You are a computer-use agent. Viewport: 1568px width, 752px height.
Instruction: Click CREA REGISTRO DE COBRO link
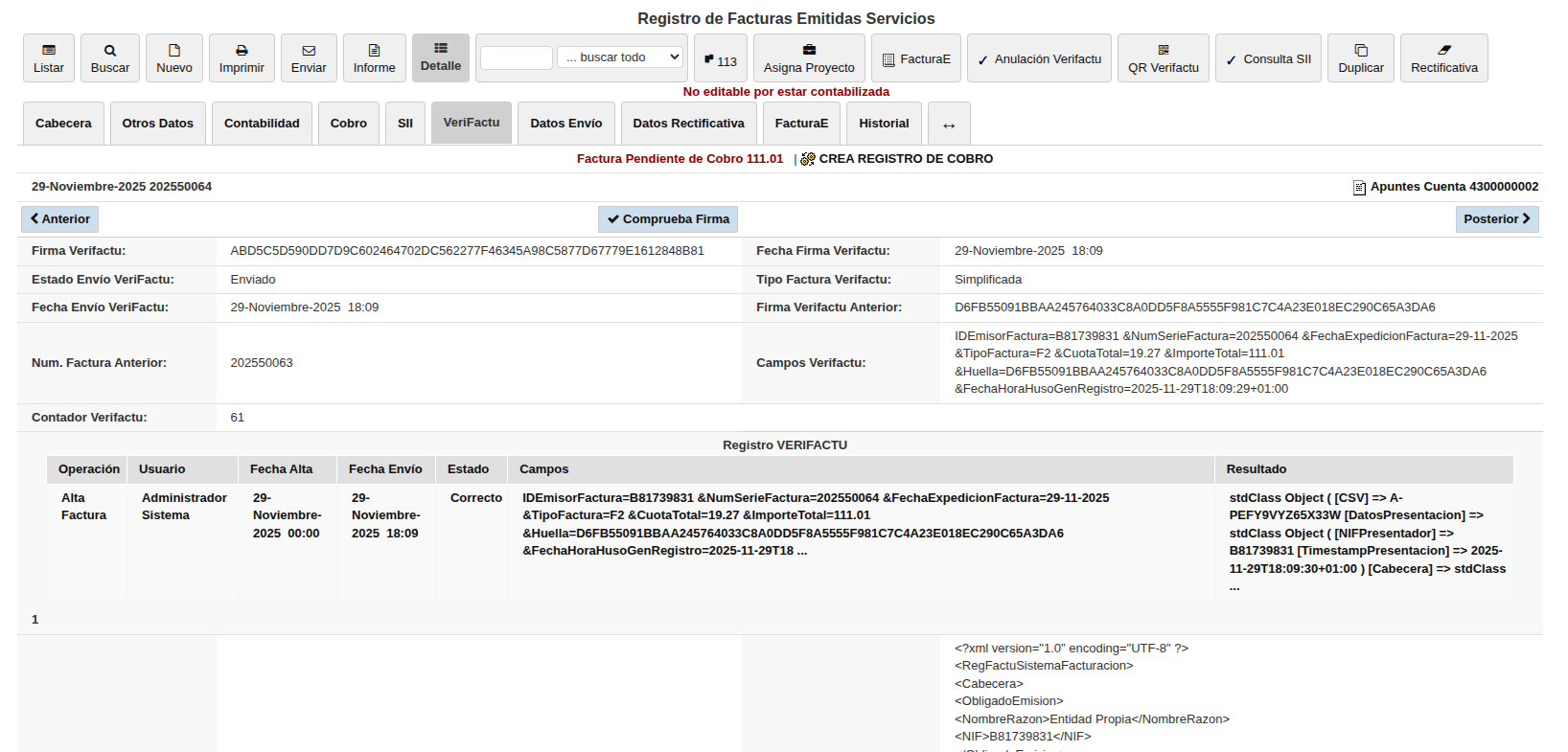(905, 159)
